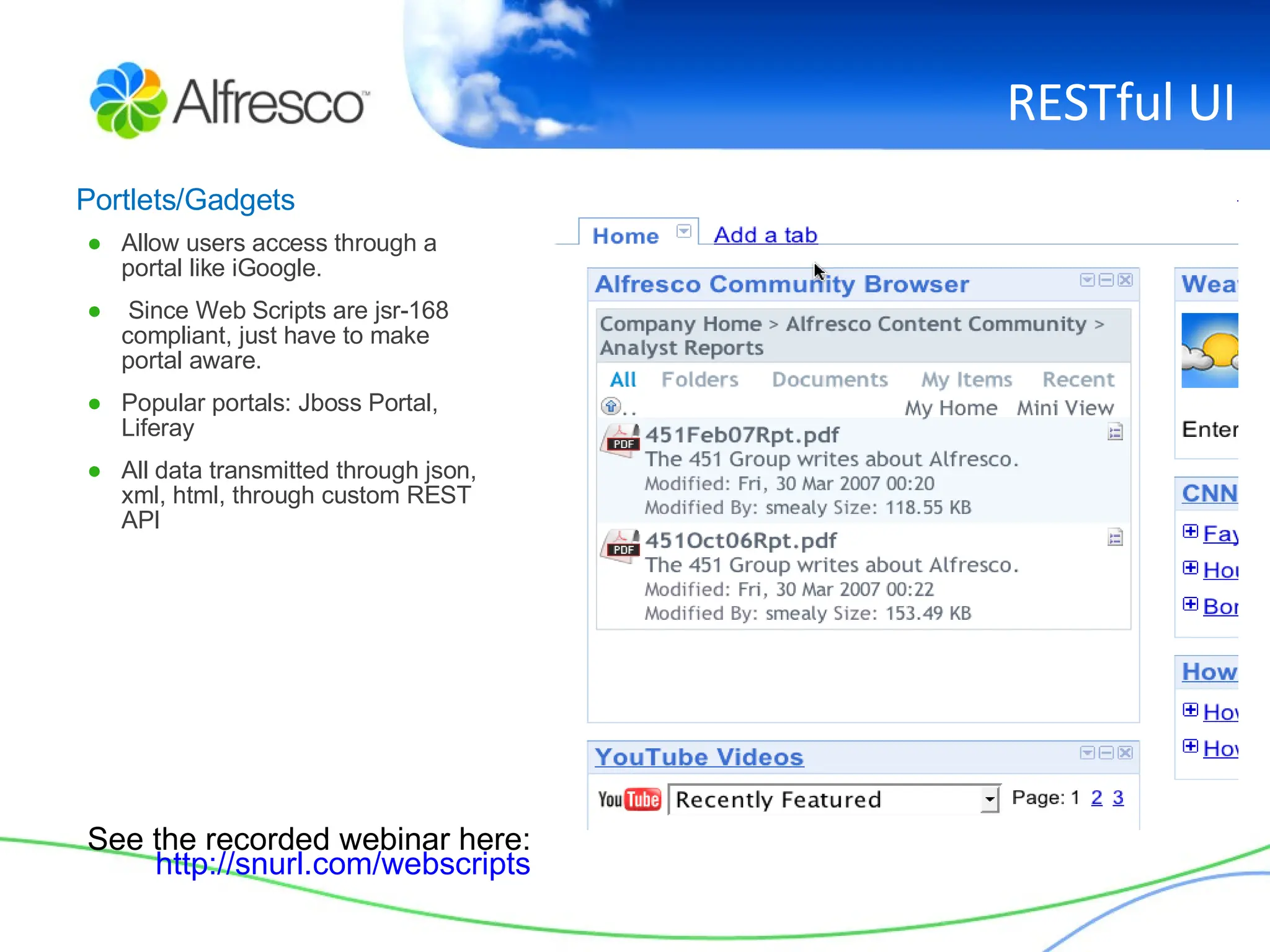
Task: Click the CNN gadget title
Action: (x=1209, y=493)
